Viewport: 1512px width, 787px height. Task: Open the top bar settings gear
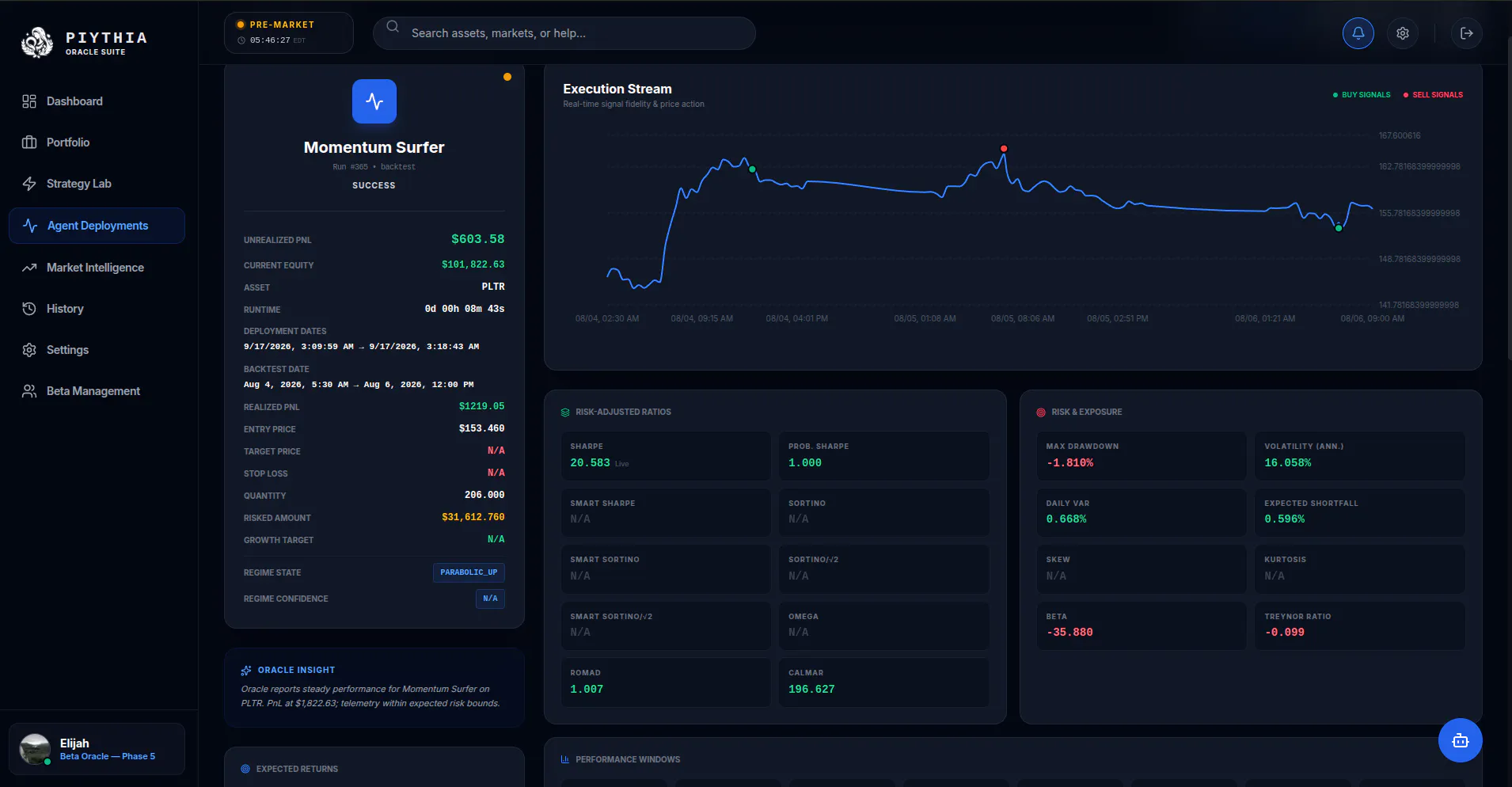(1402, 33)
